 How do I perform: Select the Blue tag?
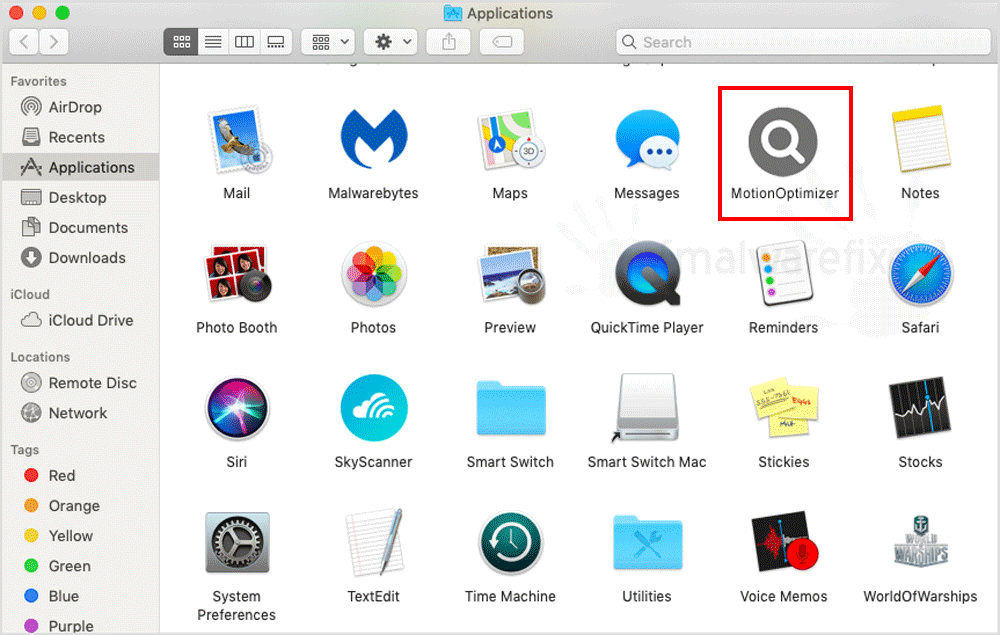pos(80,596)
